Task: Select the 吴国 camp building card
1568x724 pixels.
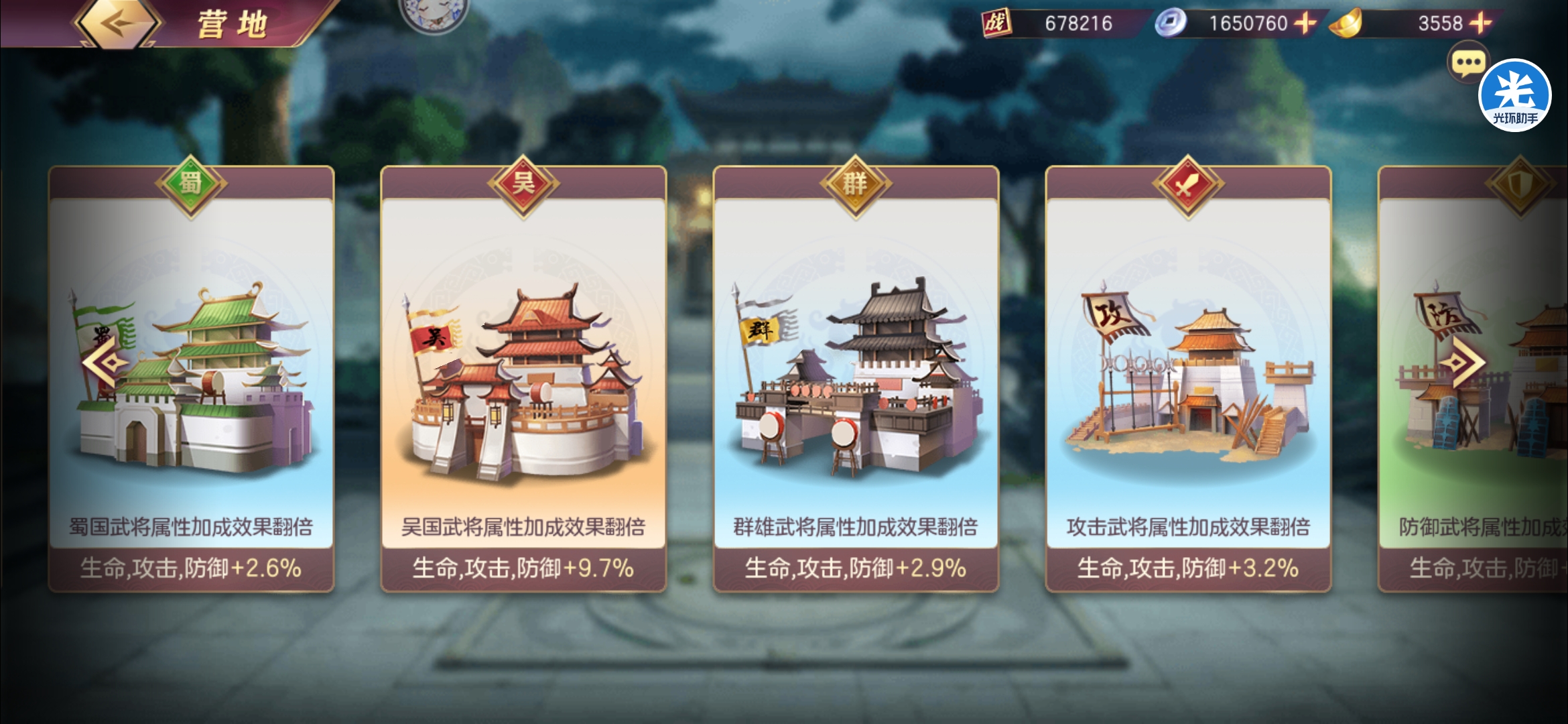Action: tap(523, 379)
